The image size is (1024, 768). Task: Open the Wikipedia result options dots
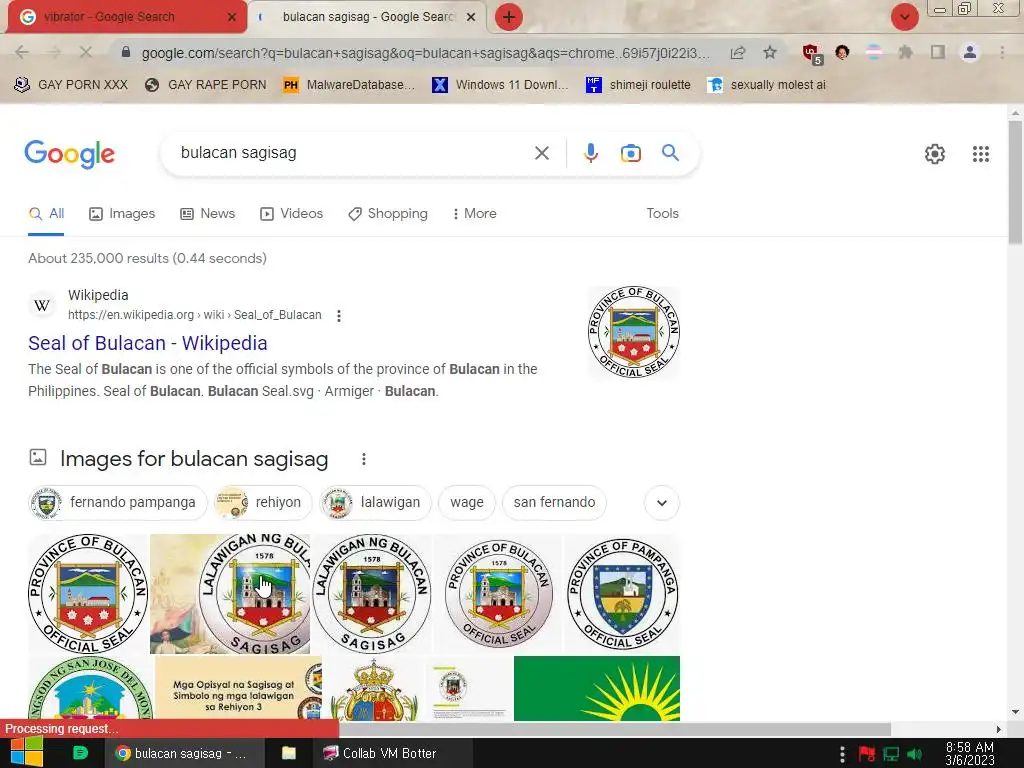338,315
